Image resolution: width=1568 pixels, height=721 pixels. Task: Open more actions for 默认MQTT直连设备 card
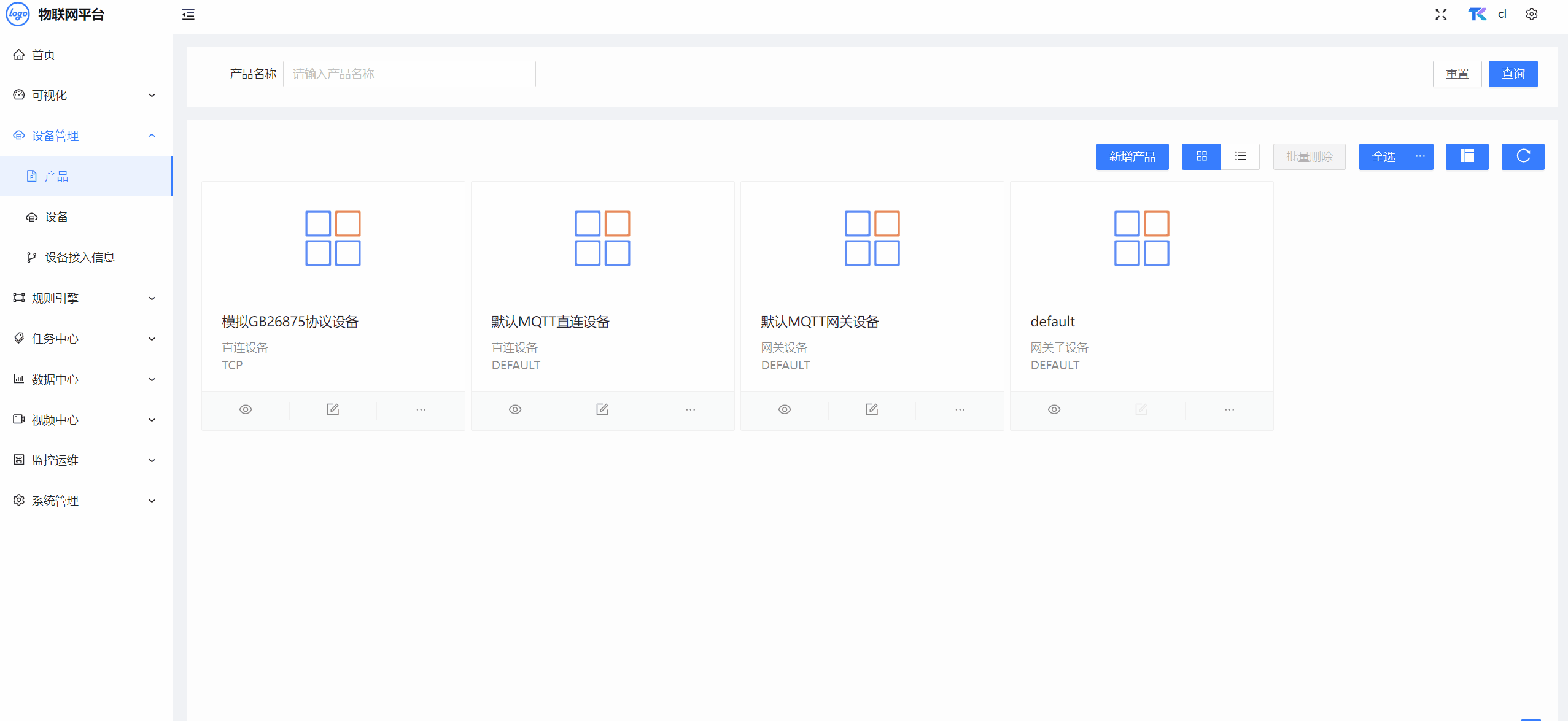(x=690, y=409)
